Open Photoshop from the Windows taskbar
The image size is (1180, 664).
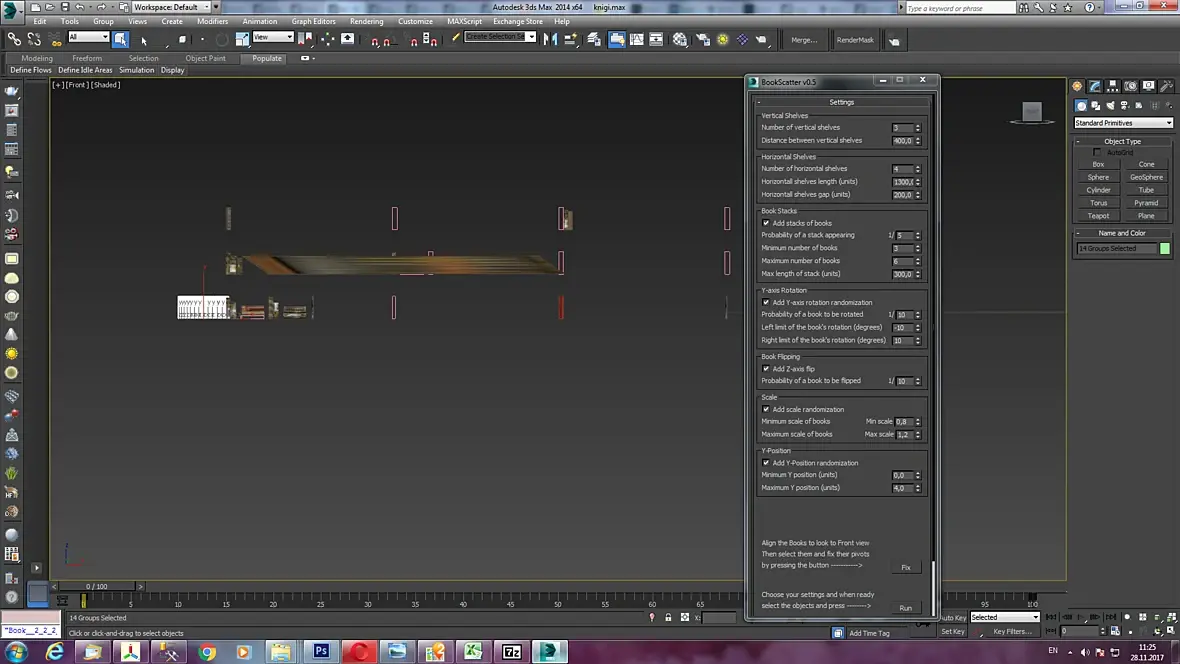(x=321, y=652)
